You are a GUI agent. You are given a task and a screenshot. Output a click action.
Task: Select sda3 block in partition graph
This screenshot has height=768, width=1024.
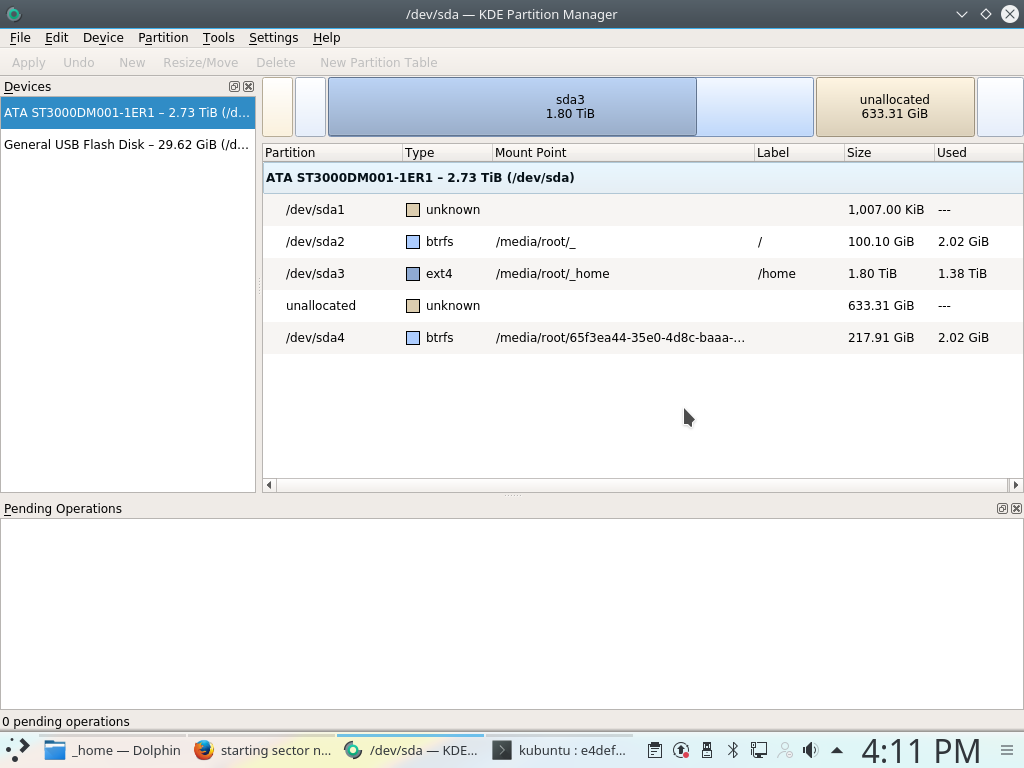570,106
